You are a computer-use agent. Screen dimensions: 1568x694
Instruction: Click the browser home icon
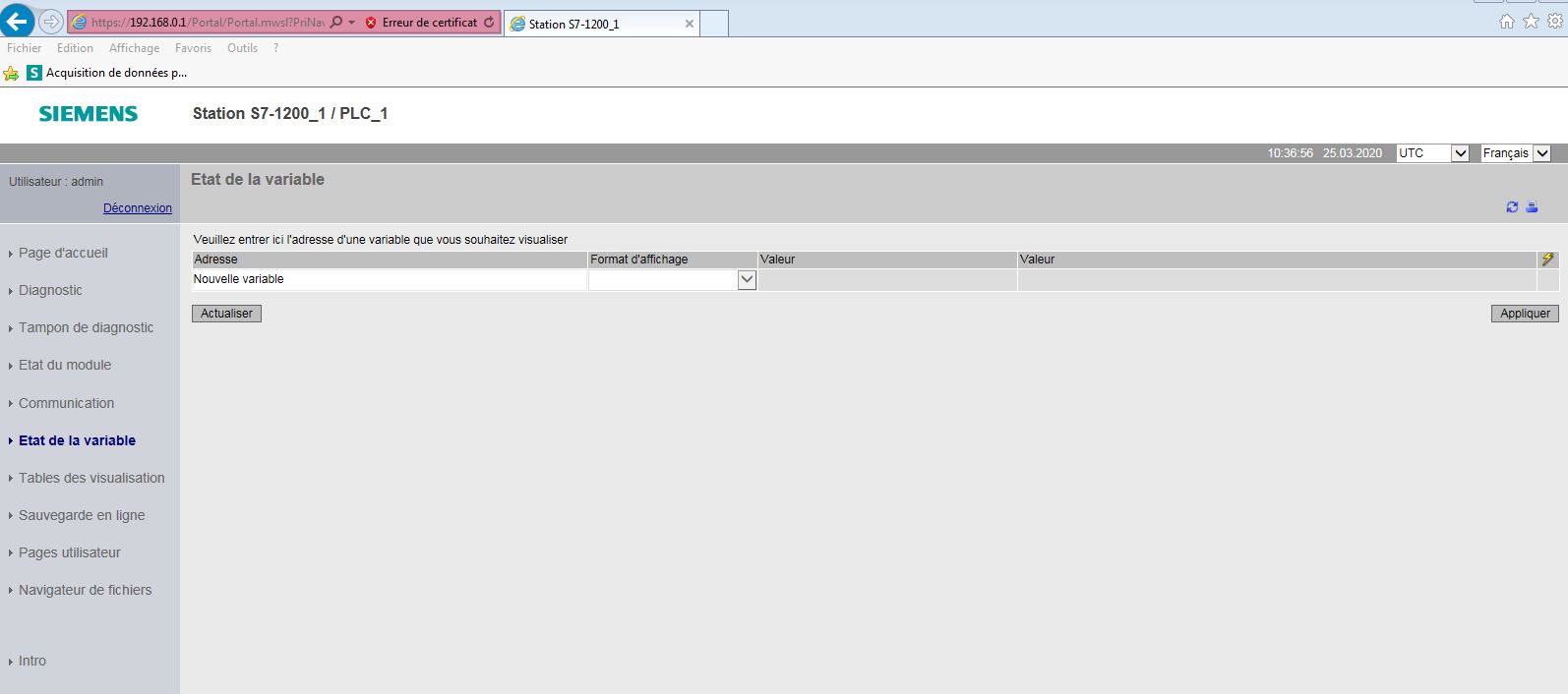[x=1507, y=21]
